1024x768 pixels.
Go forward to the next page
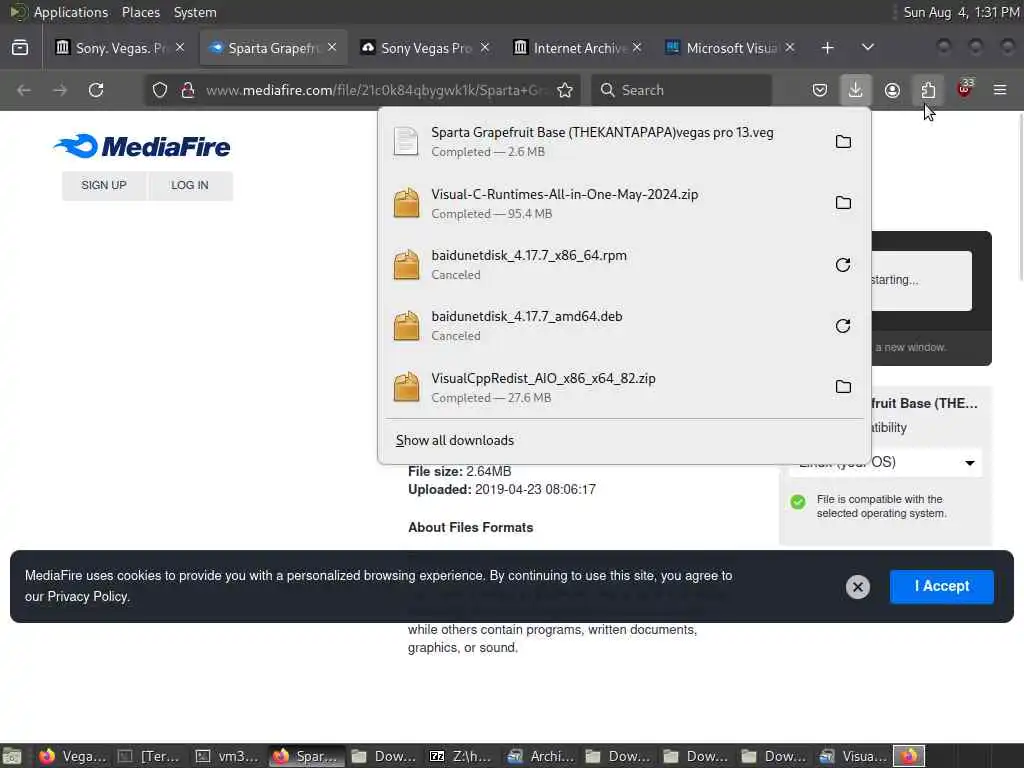[x=60, y=90]
